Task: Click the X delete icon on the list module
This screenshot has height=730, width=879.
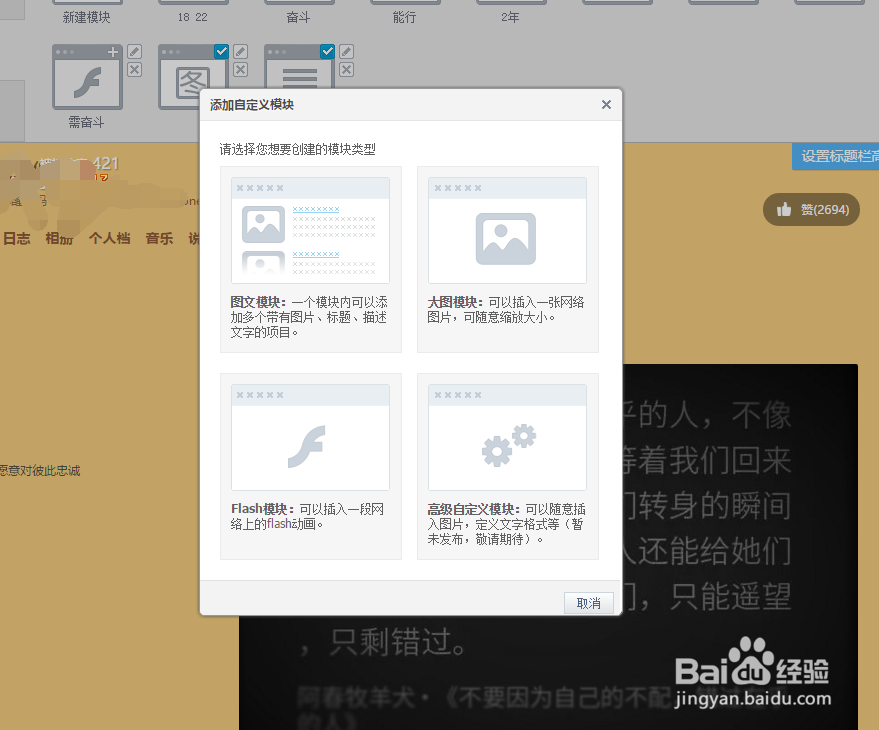Action: pos(346,68)
